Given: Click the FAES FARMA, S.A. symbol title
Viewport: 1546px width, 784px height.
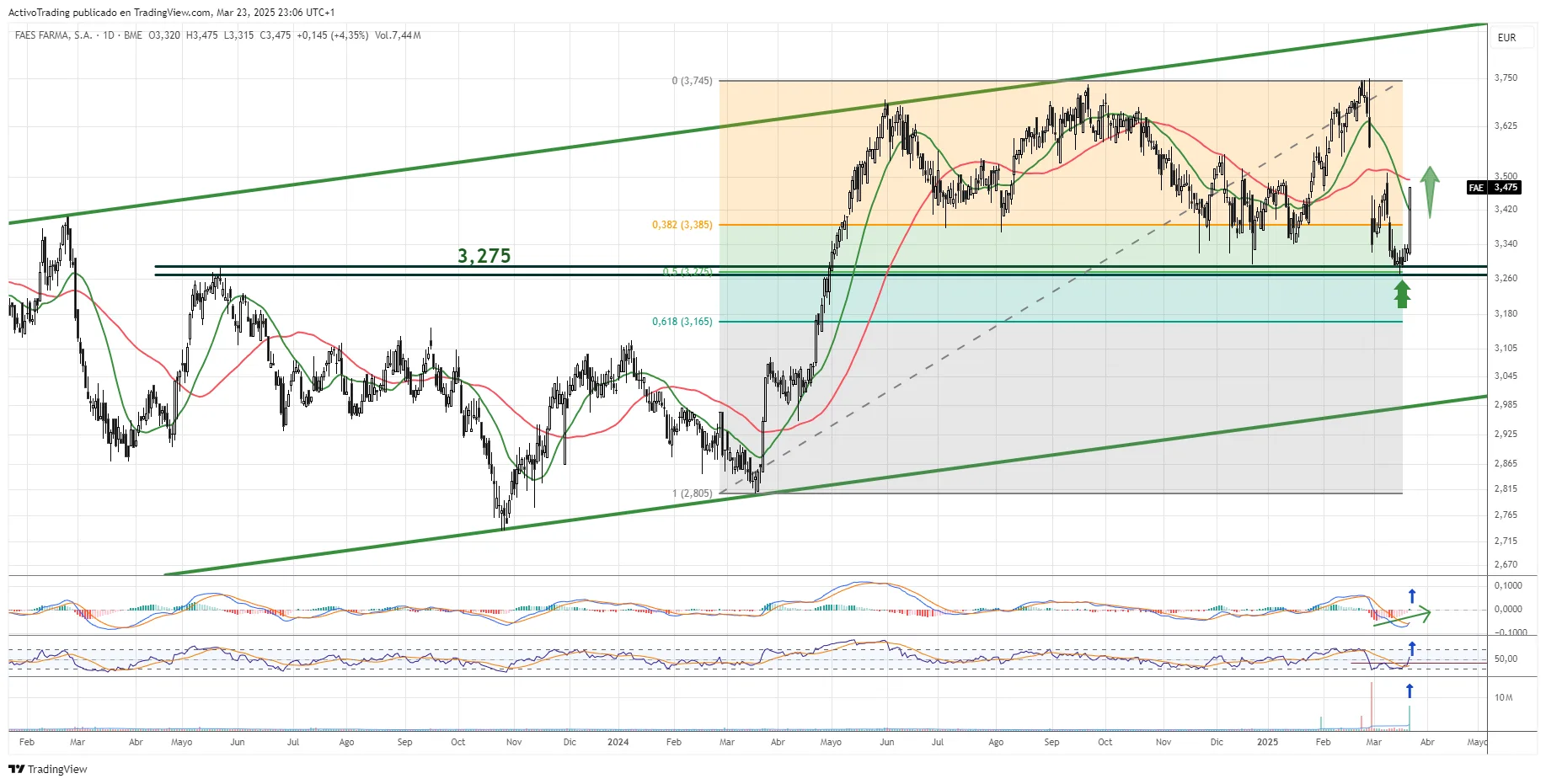Looking at the screenshot, I should tap(53, 35).
